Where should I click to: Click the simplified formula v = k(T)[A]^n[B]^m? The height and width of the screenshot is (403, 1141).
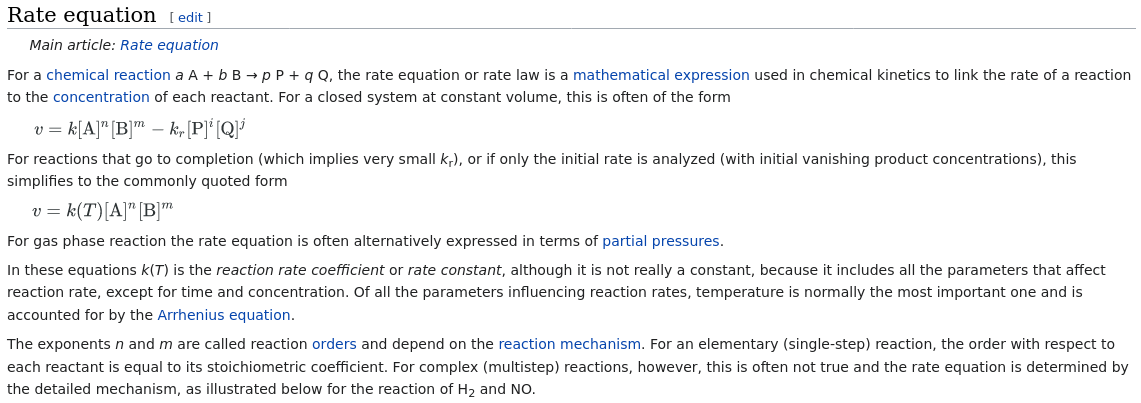(x=103, y=210)
